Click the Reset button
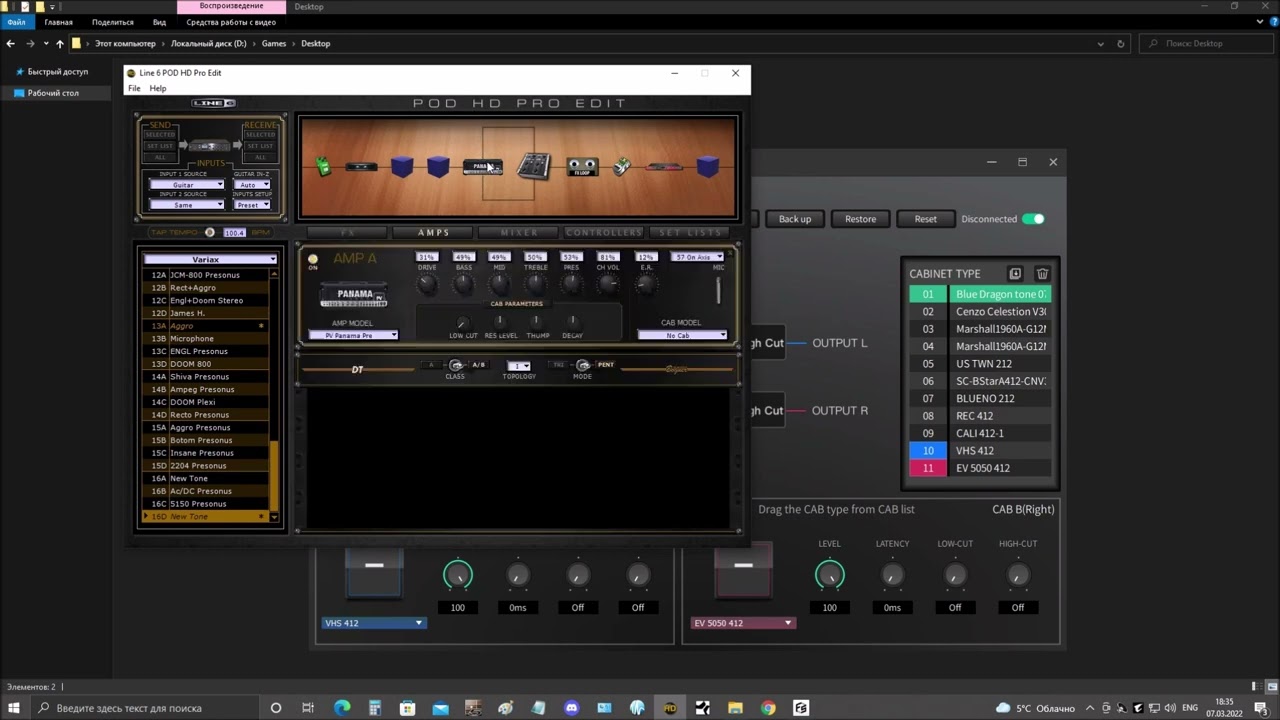This screenshot has height=720, width=1280. 925,219
